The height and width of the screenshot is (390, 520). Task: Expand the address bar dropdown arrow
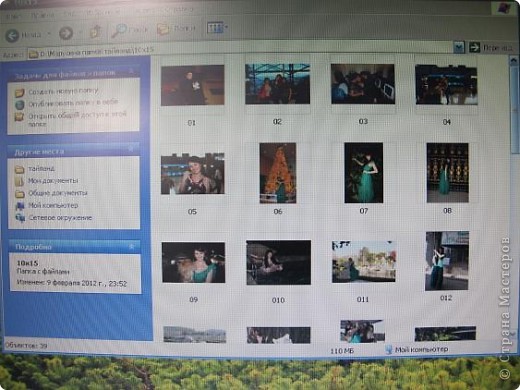click(459, 48)
